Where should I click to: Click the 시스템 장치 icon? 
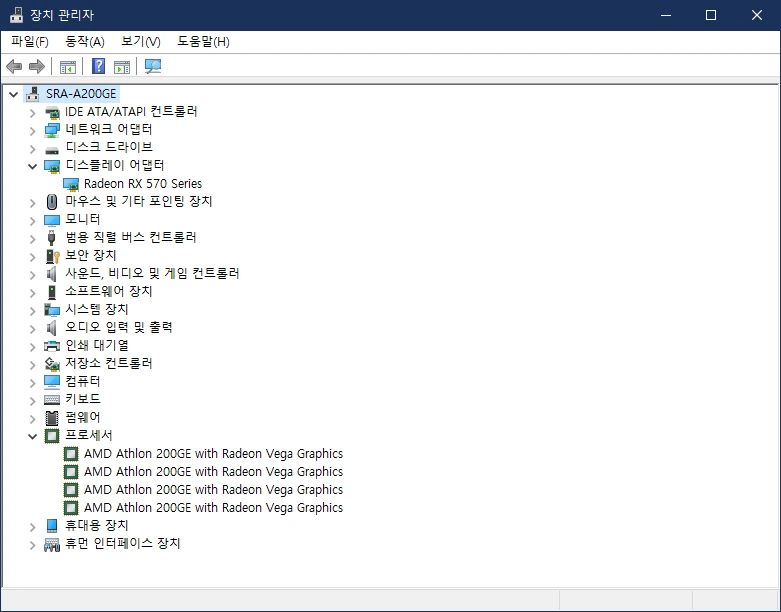tap(52, 310)
